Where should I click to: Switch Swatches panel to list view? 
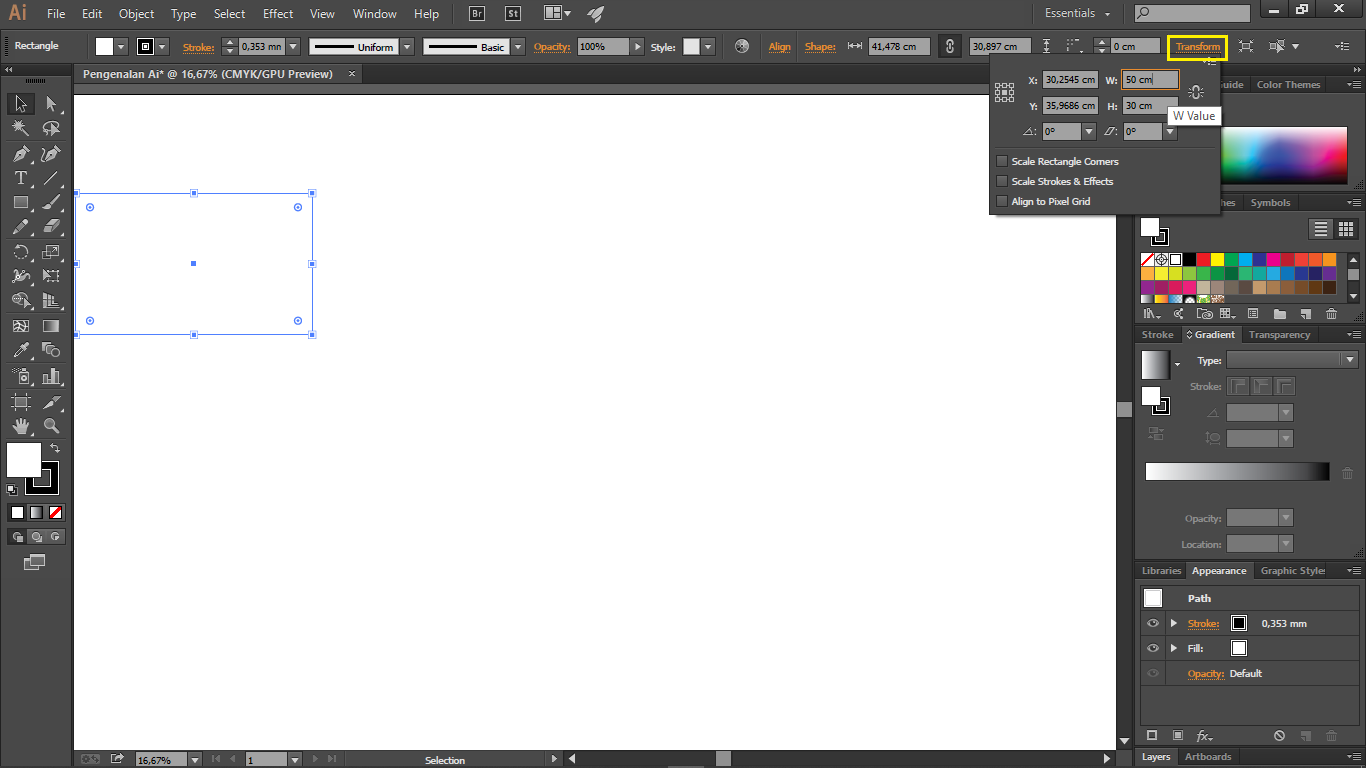pyautogui.click(x=1322, y=229)
